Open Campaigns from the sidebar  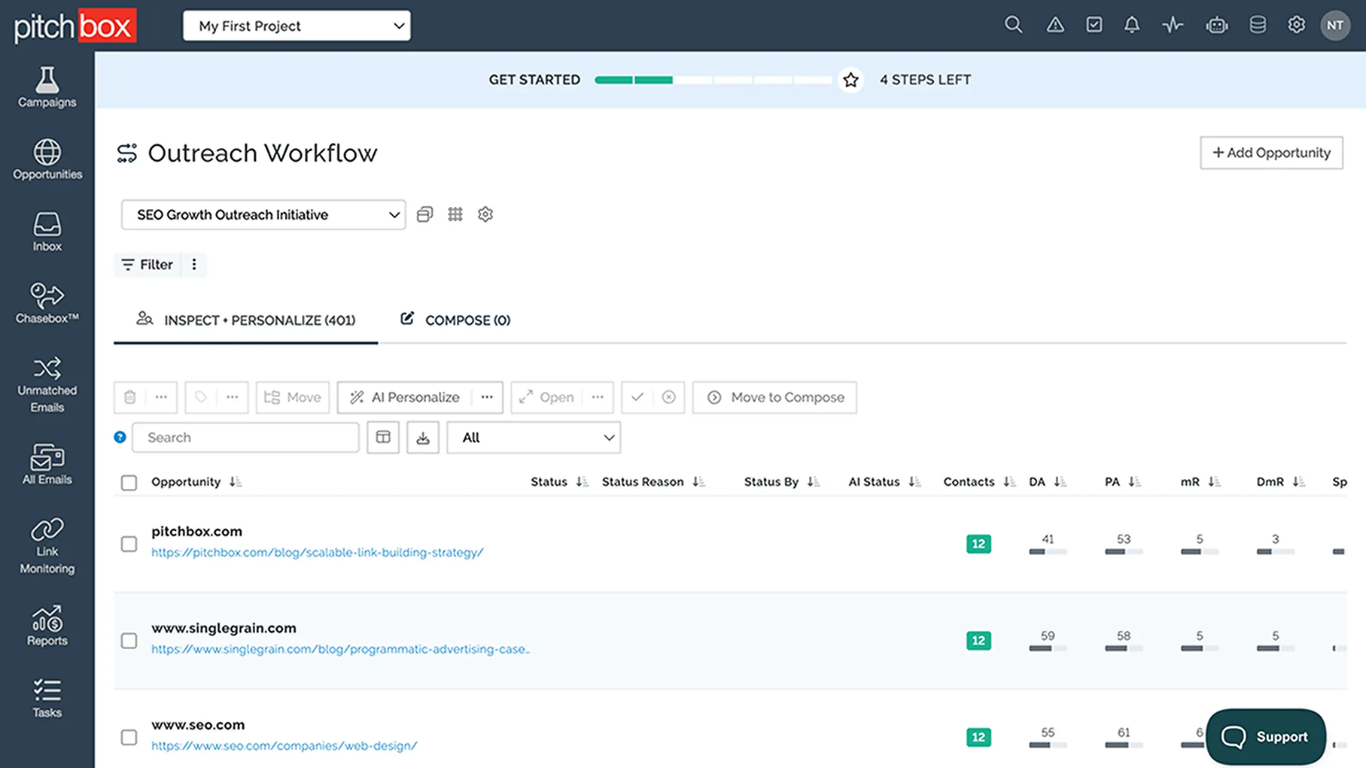(x=47, y=87)
